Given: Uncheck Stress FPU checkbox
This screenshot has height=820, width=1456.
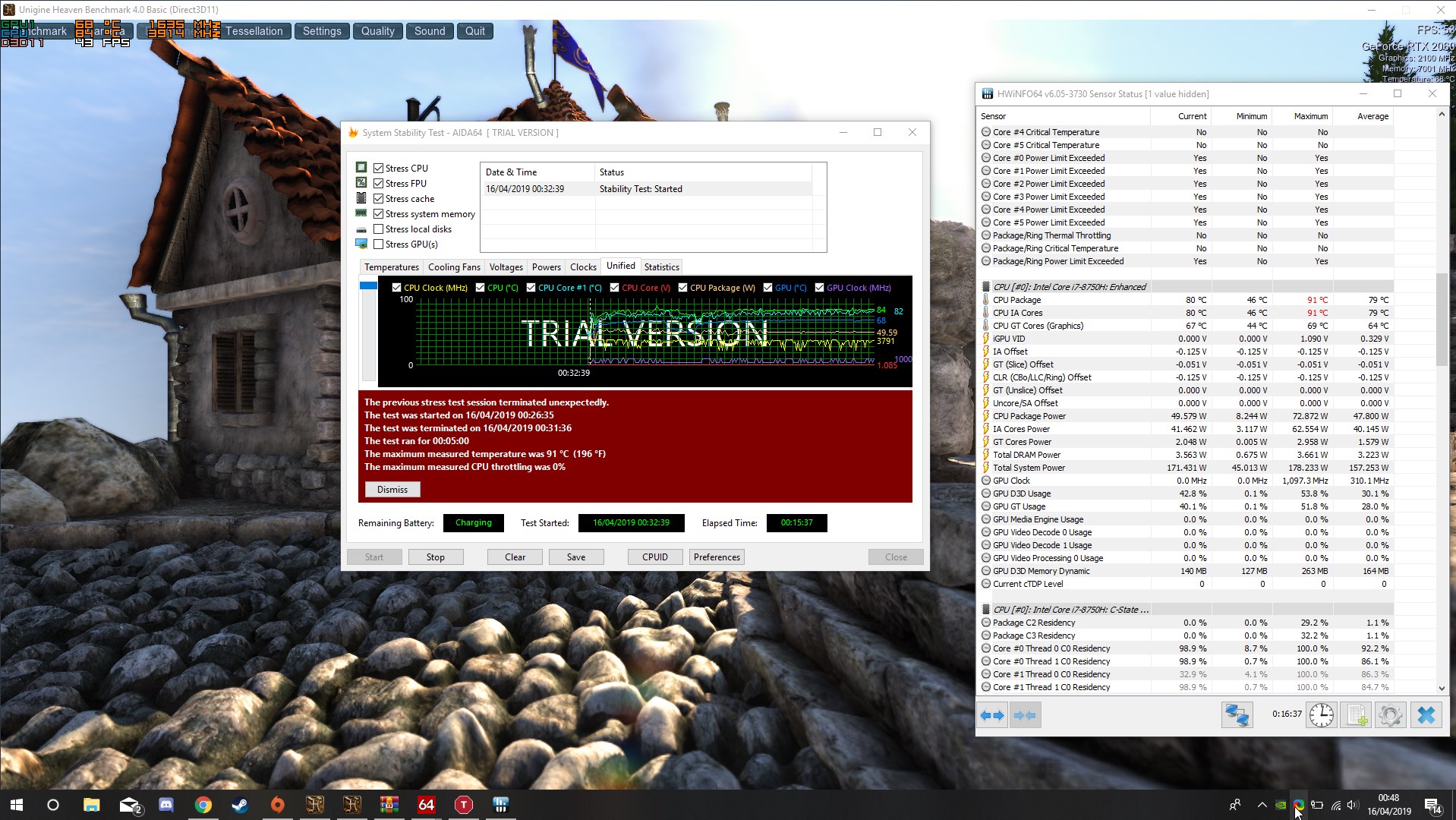Looking at the screenshot, I should [378, 183].
